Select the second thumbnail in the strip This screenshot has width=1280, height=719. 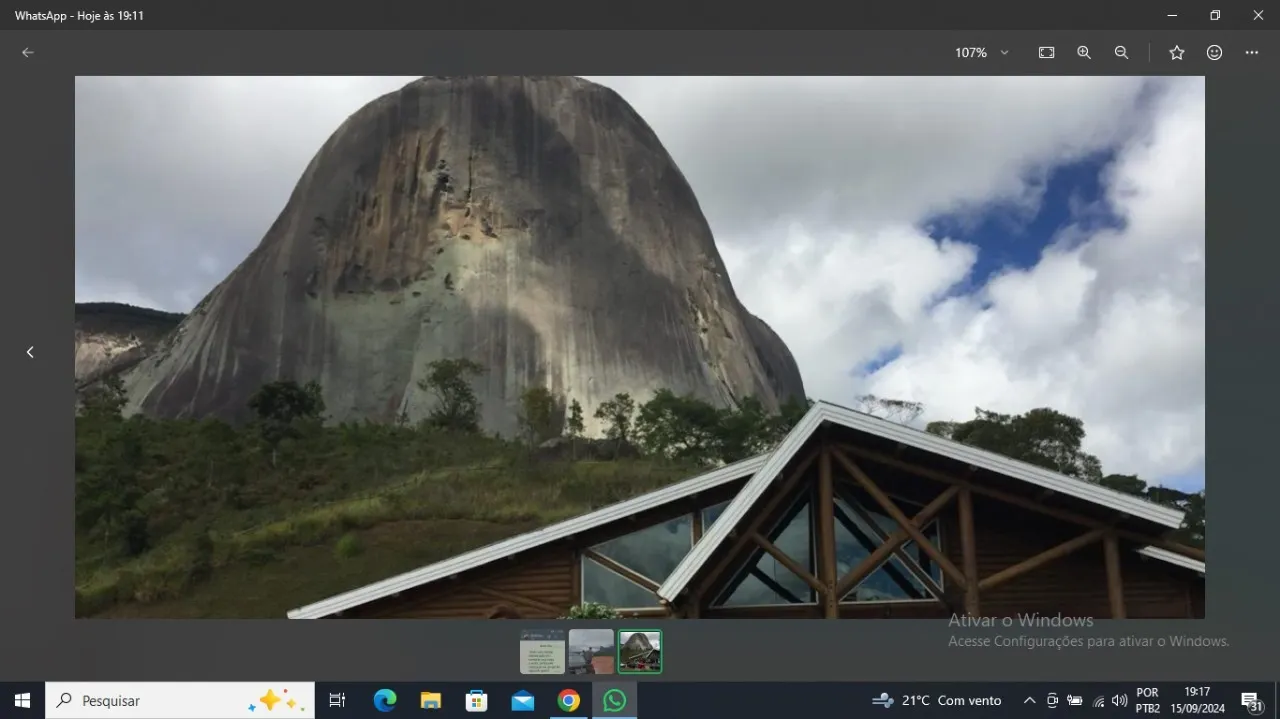591,651
